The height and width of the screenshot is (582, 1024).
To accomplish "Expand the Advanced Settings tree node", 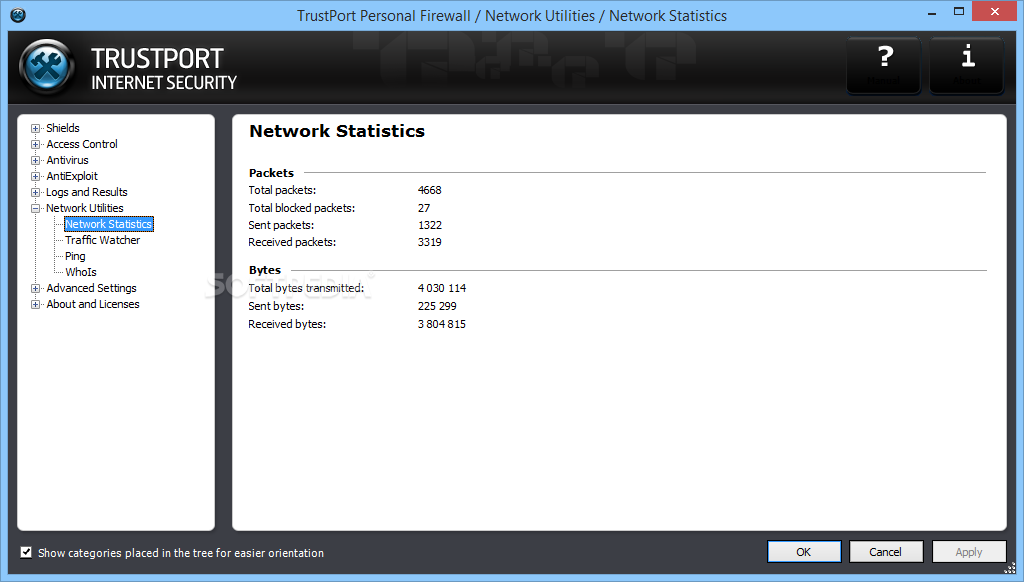I will pyautogui.click(x=35, y=289).
